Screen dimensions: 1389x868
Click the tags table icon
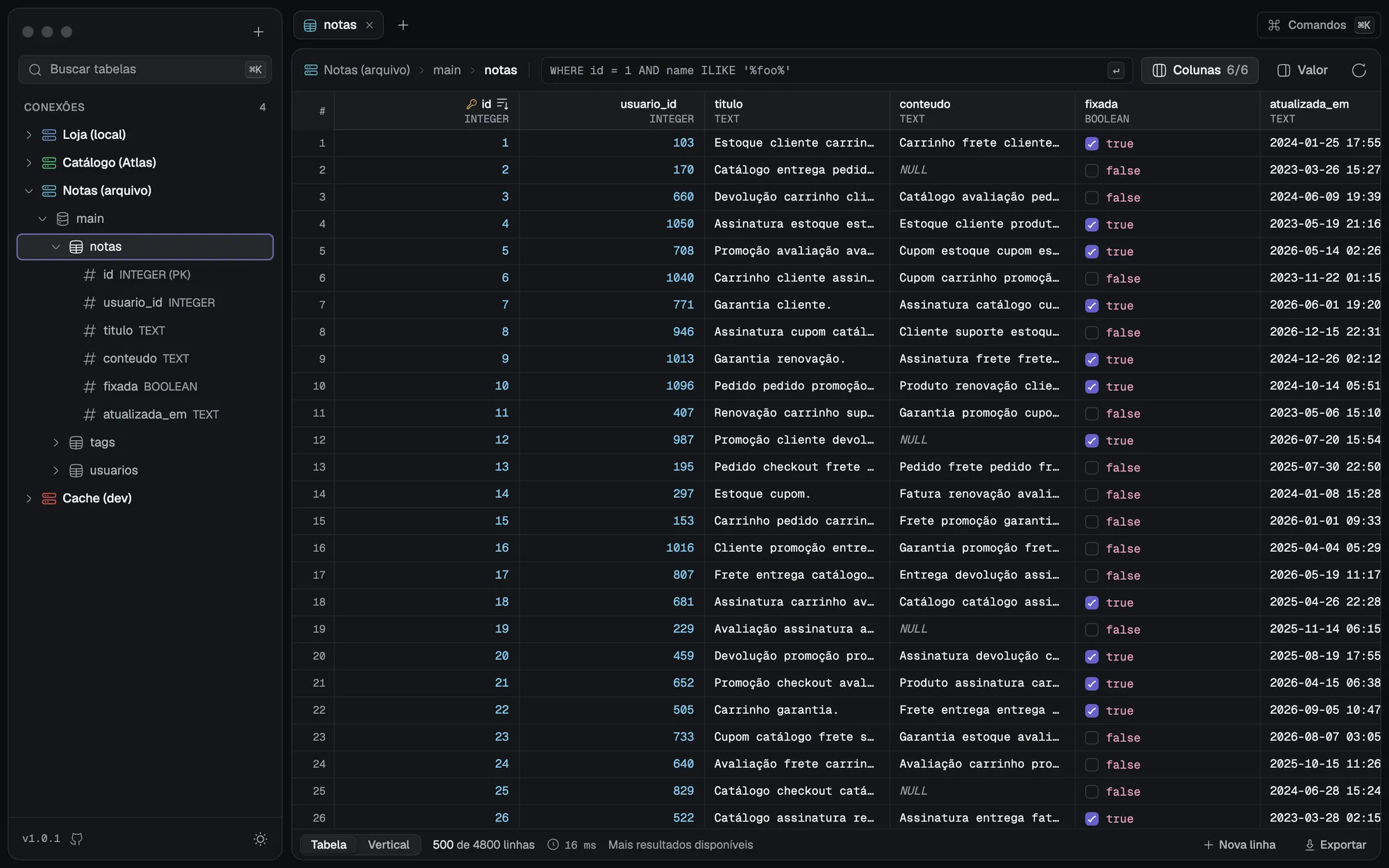(x=76, y=442)
